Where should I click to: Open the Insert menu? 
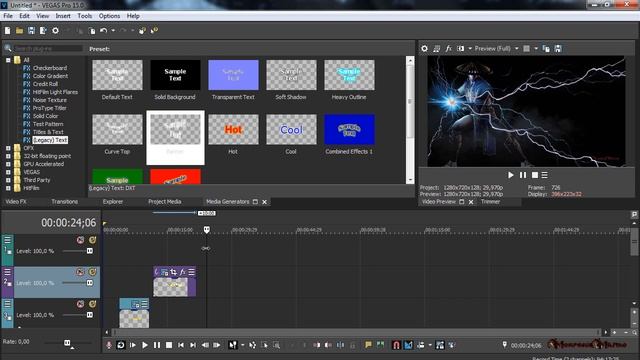(x=63, y=16)
